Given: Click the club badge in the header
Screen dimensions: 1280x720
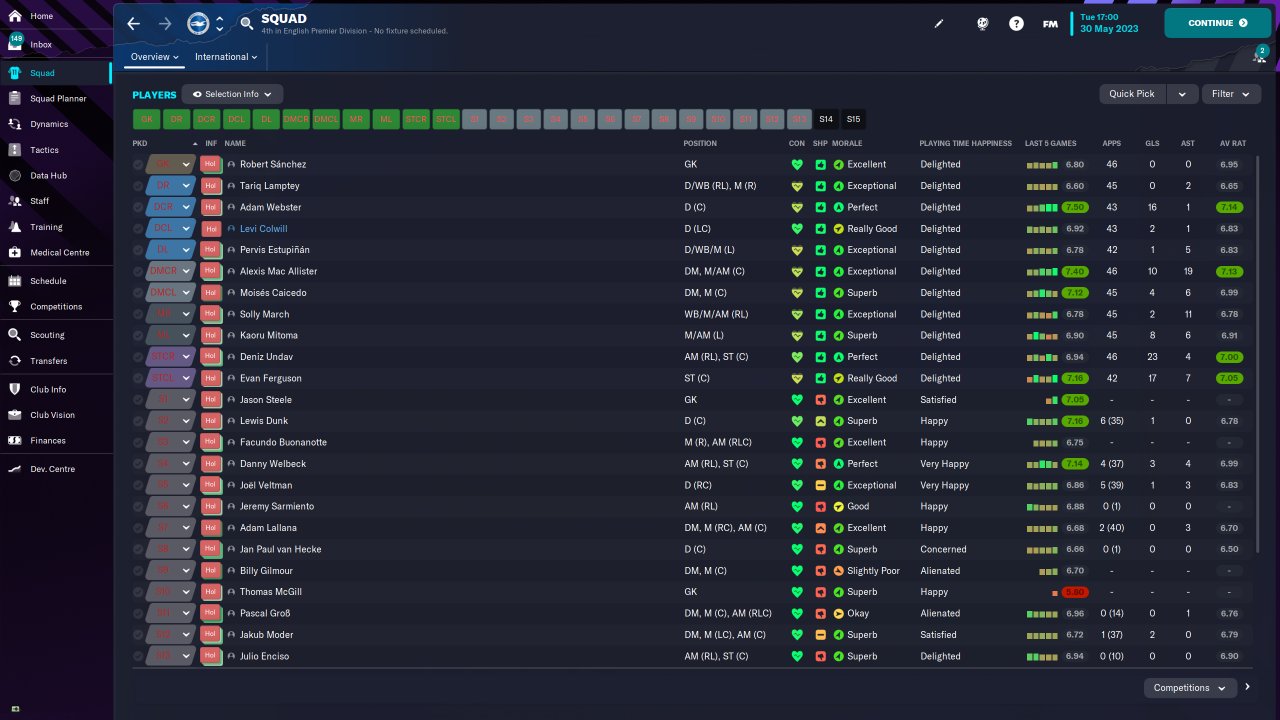Looking at the screenshot, I should click(197, 23).
